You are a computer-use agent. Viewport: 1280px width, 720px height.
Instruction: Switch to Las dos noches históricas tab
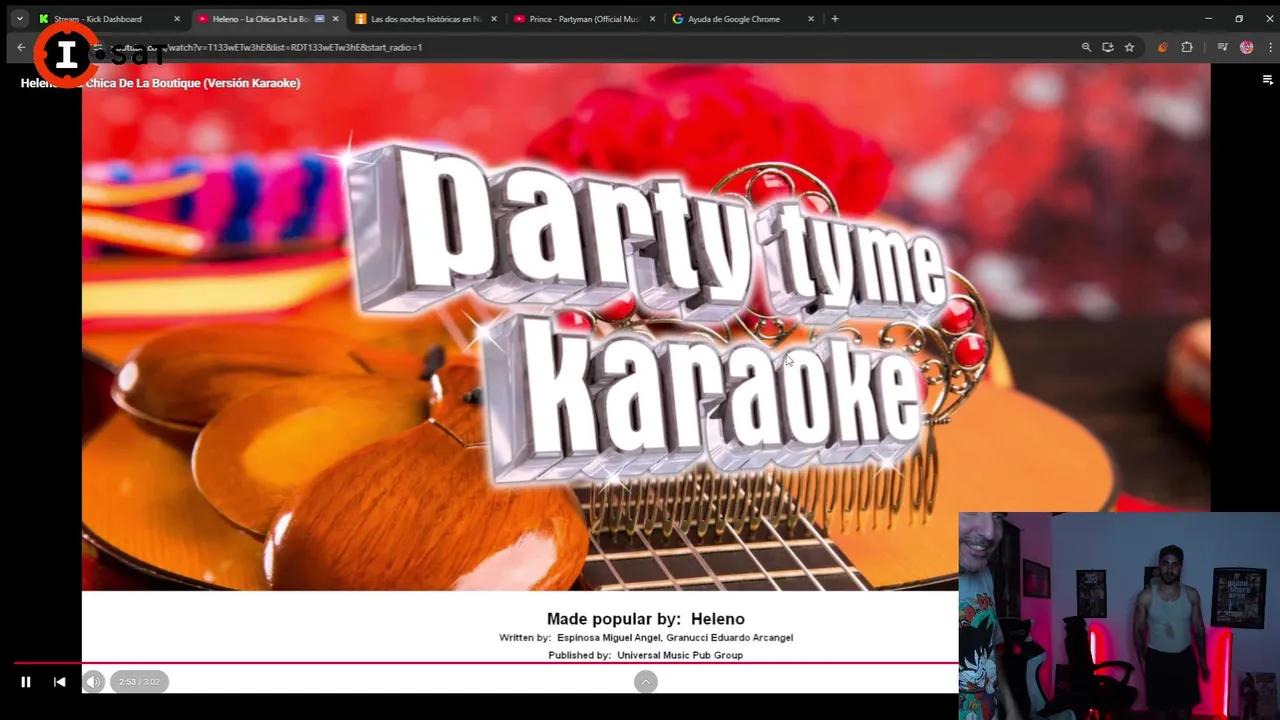pyautogui.click(x=425, y=19)
